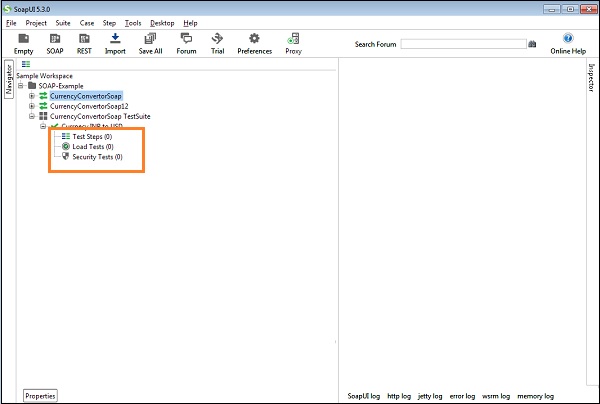Select SOAP-Example project in tree
Screen dimensions: 600x404
pyautogui.click(x=61, y=86)
